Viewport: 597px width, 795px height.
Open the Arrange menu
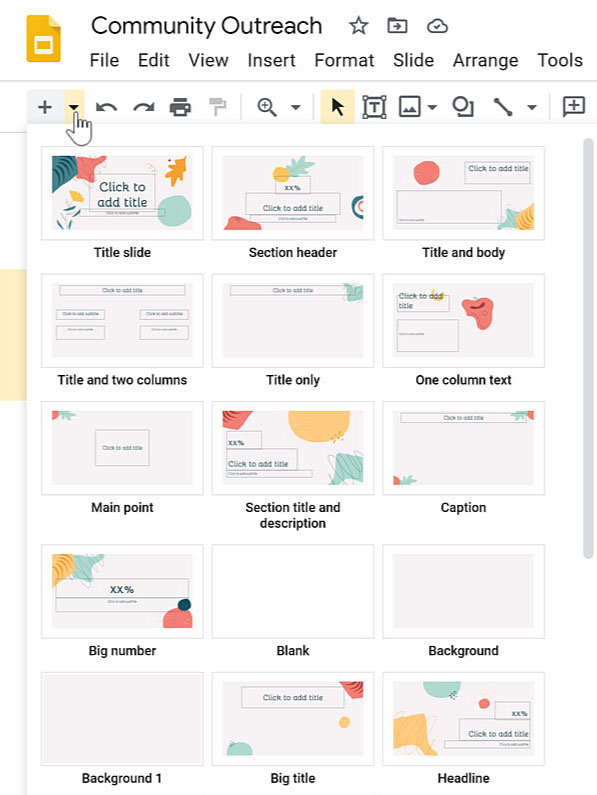pos(485,60)
